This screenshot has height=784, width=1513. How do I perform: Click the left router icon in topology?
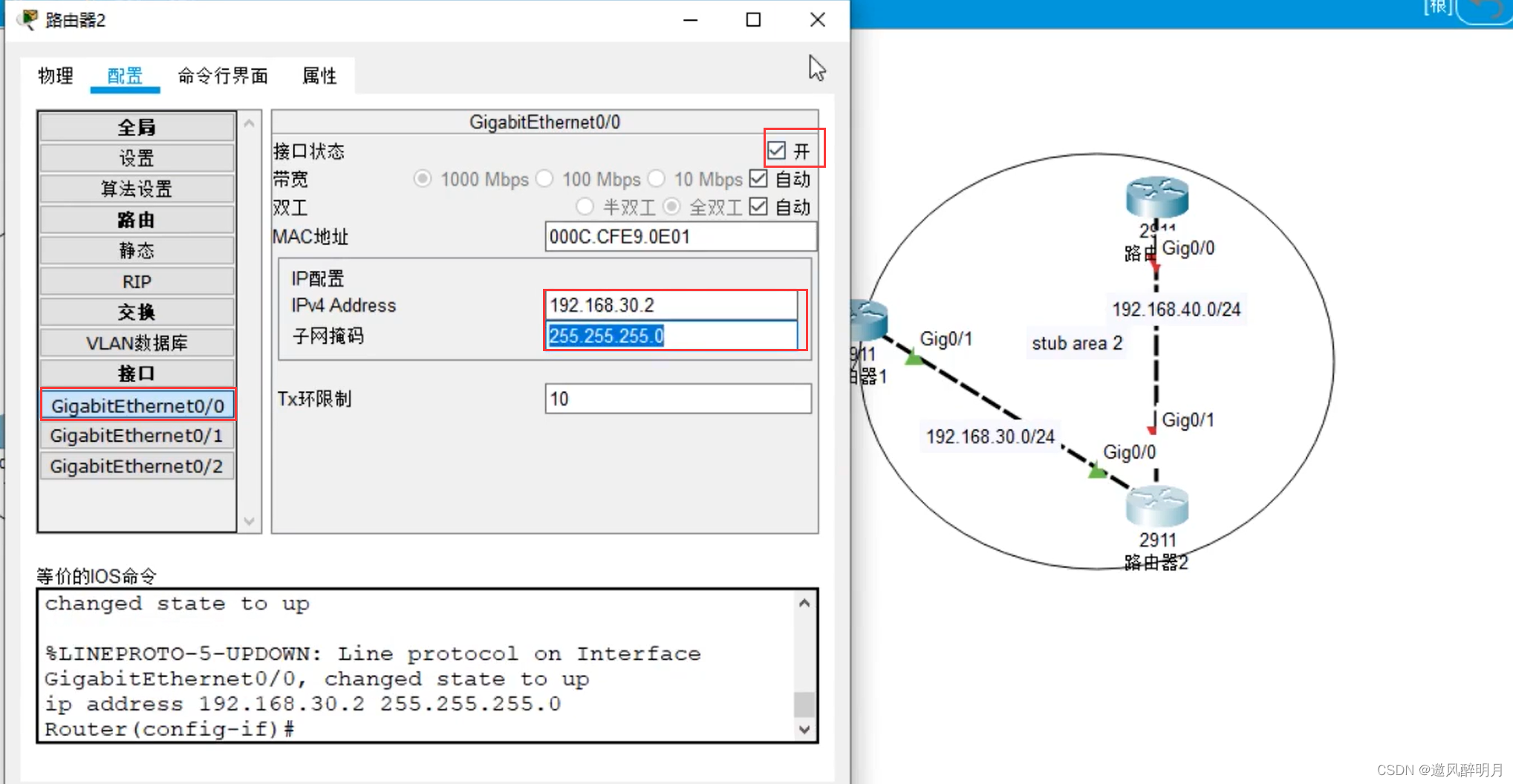tap(869, 319)
